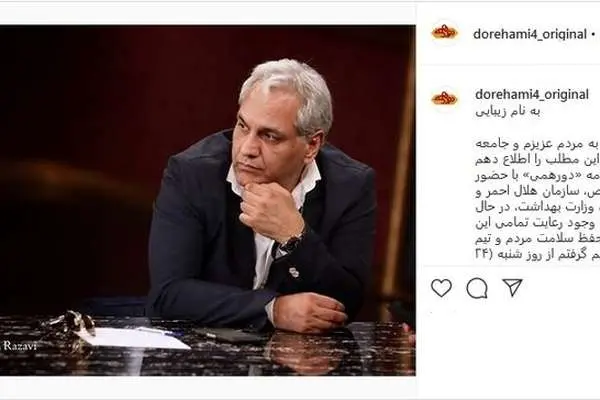This screenshot has width=600, height=400.
Task: Click the Razavi watermark on the photo
Action: pyautogui.click(x=20, y=346)
